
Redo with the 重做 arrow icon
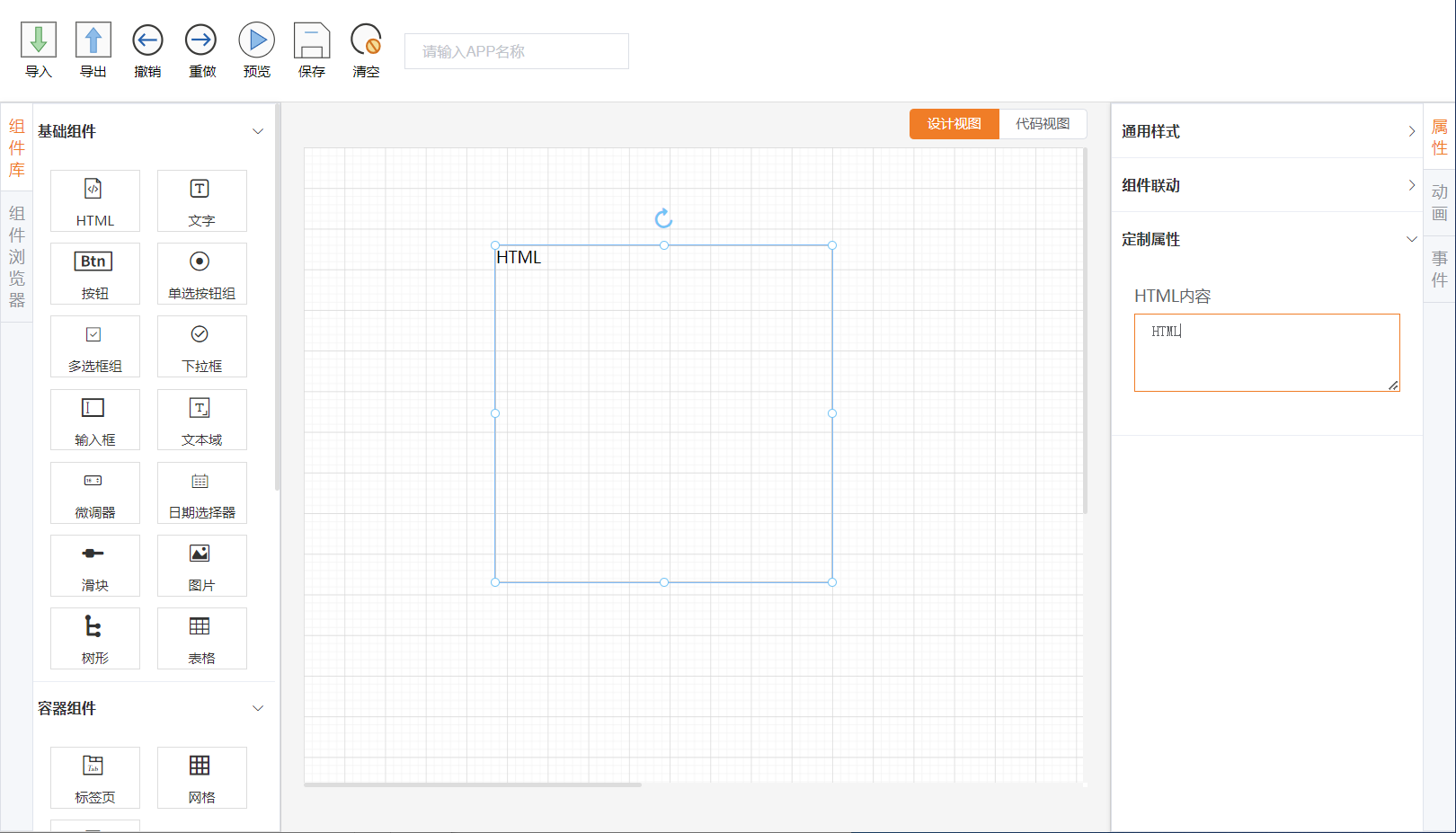201,40
